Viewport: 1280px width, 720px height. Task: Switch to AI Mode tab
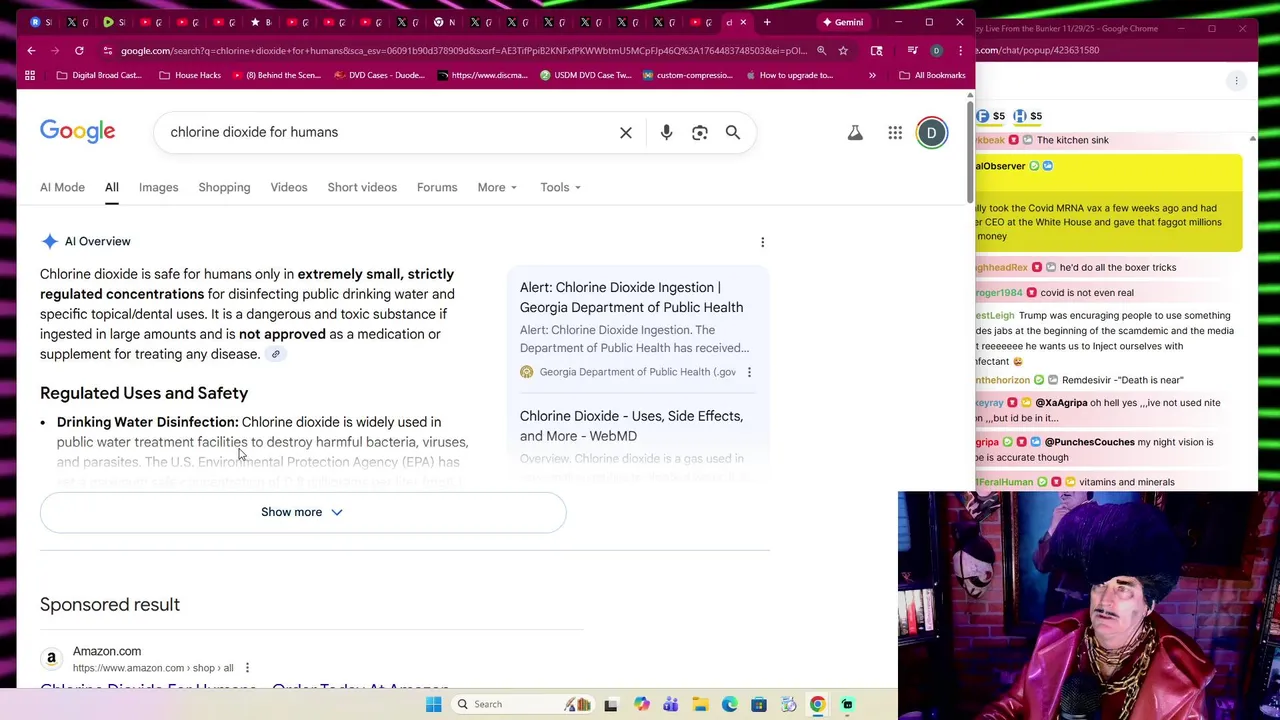[62, 187]
